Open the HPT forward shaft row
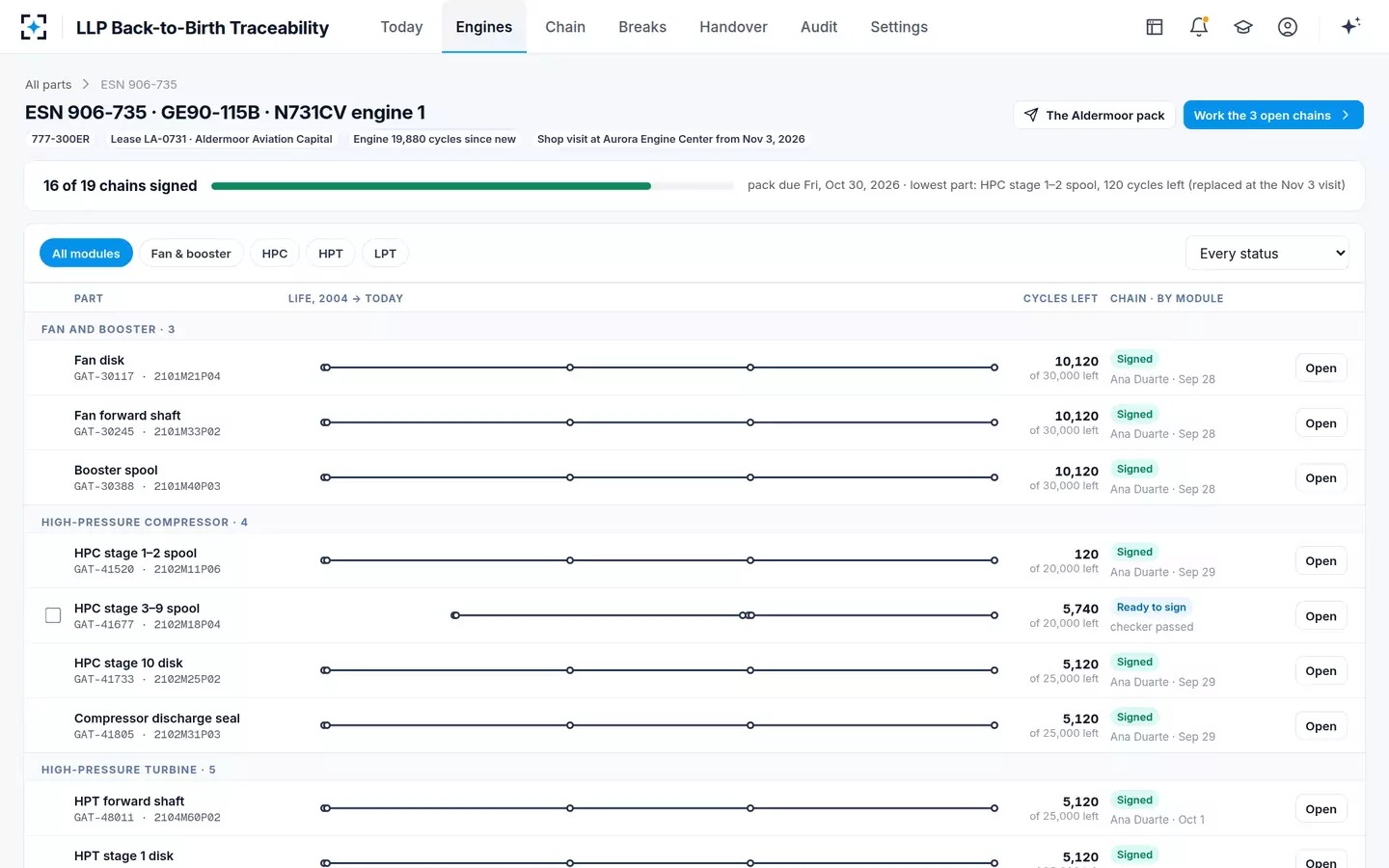1389x868 pixels. click(1321, 808)
